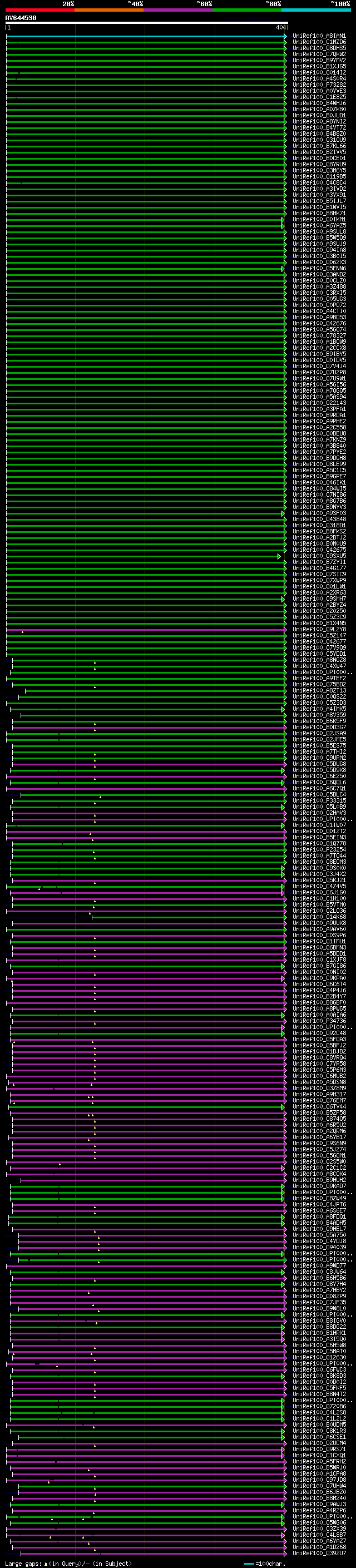Click hit UniRef100_B5ES75

(319, 746)
